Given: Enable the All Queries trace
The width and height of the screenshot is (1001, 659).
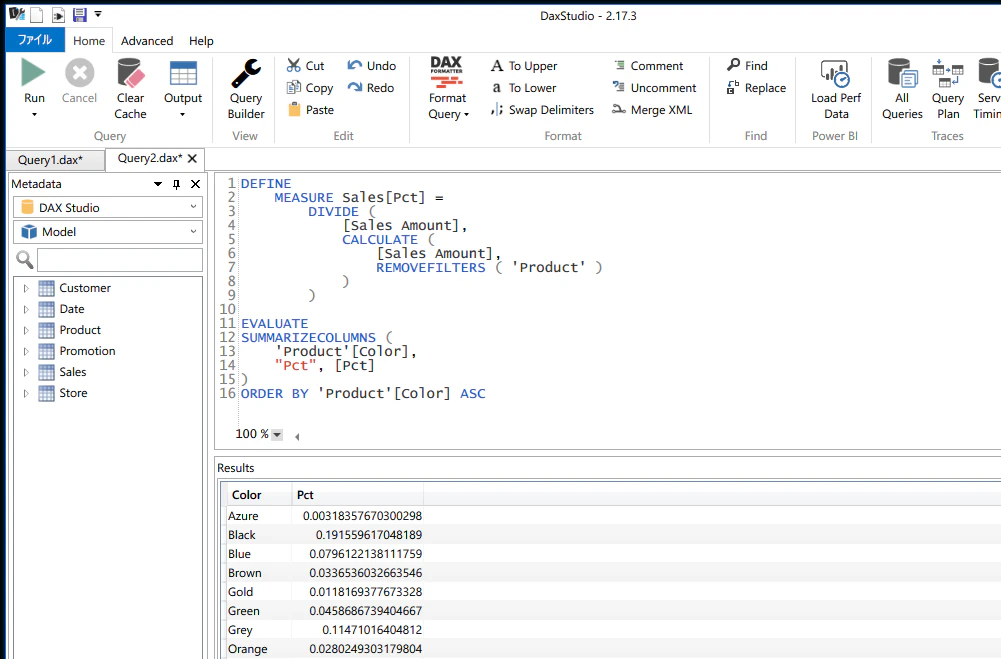Looking at the screenshot, I should (902, 88).
